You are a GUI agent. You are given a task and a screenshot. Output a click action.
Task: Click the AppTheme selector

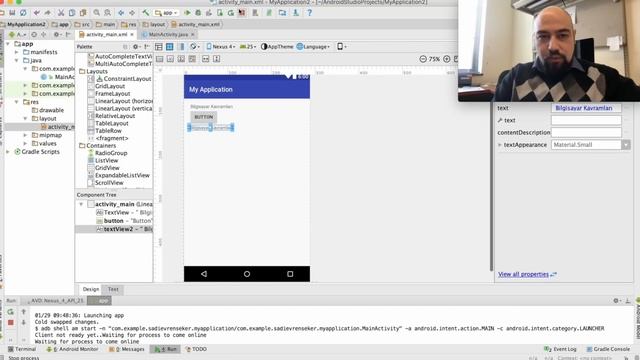(x=277, y=47)
